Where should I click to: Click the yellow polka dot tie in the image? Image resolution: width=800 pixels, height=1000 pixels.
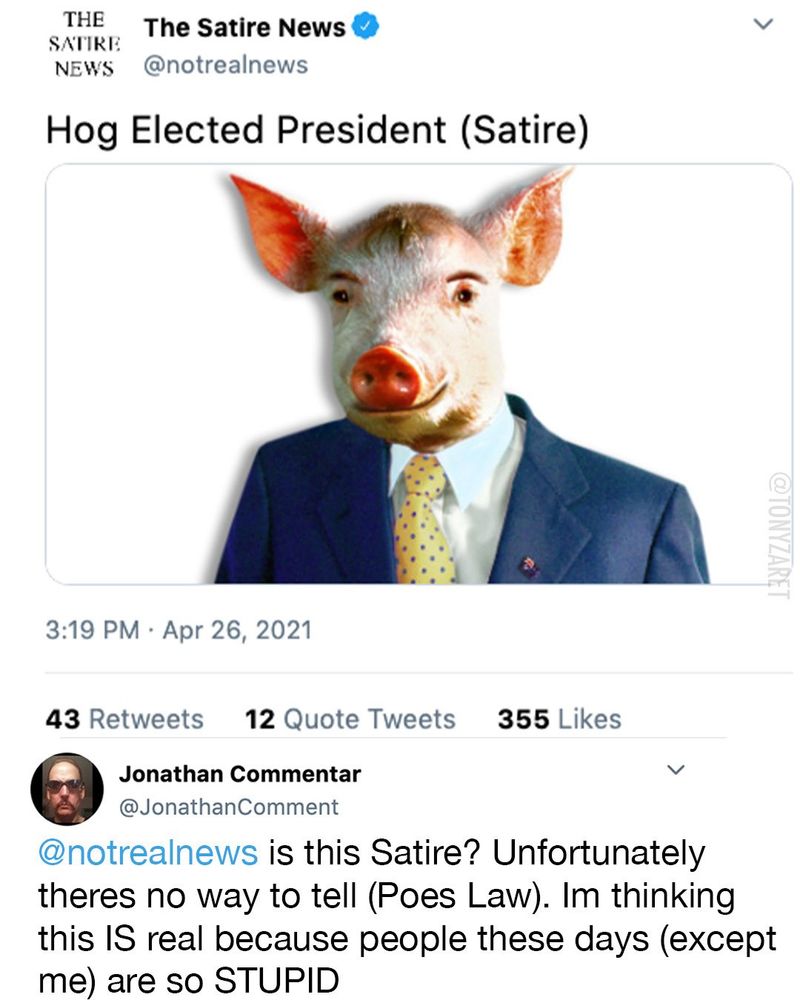click(x=423, y=520)
